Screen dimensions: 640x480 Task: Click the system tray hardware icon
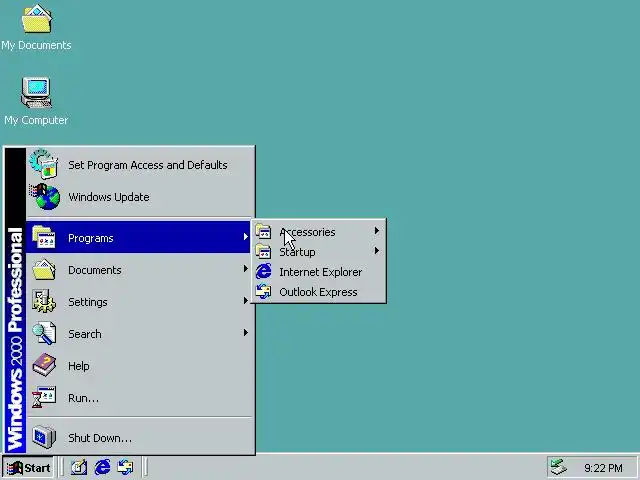[x=559, y=467]
